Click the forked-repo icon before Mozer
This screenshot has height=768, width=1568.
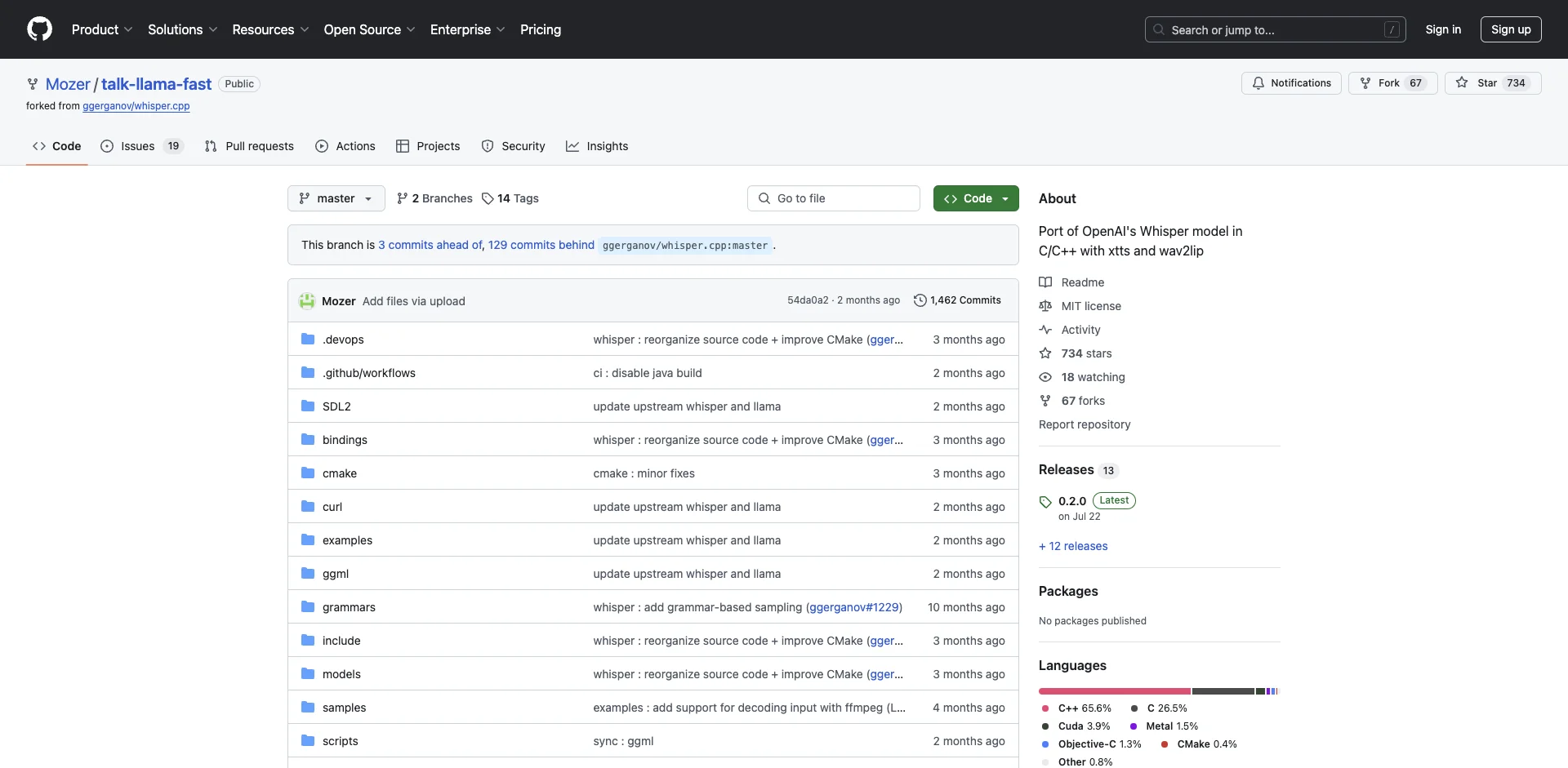tap(33, 84)
